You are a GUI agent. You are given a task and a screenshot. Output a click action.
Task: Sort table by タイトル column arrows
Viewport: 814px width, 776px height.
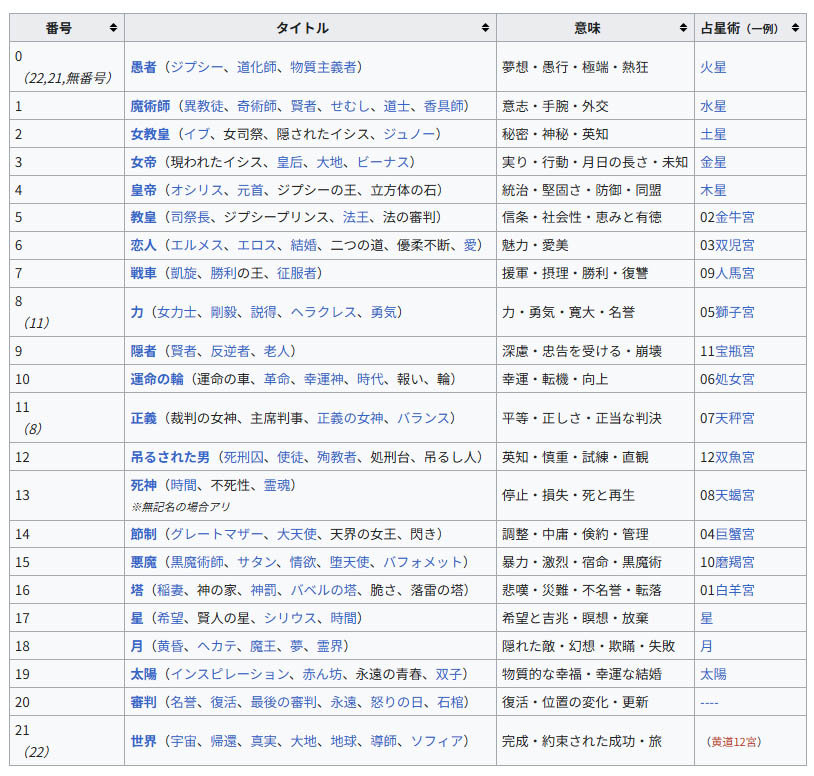[x=485, y=28]
